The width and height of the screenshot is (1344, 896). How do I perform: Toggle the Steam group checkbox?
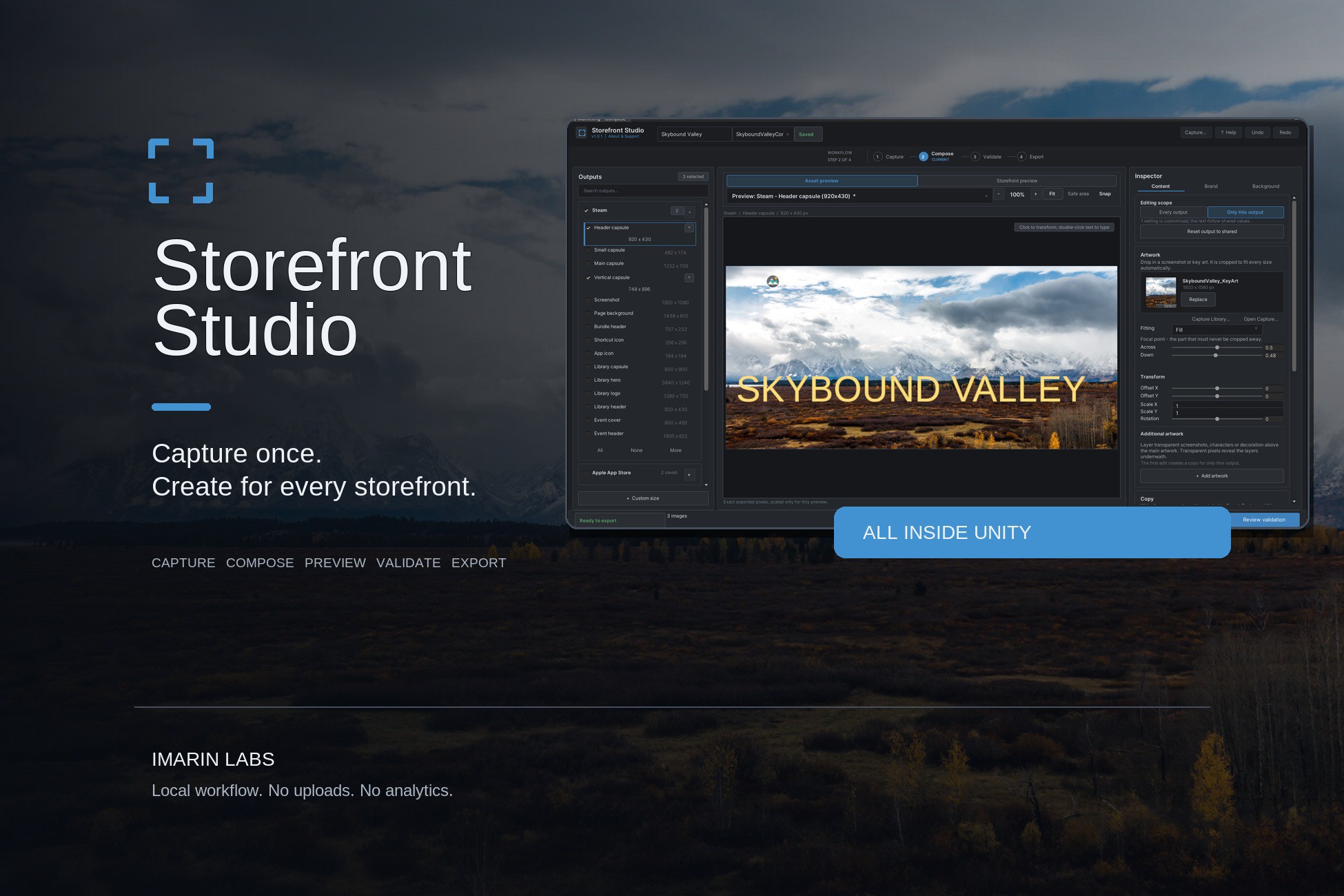click(587, 211)
